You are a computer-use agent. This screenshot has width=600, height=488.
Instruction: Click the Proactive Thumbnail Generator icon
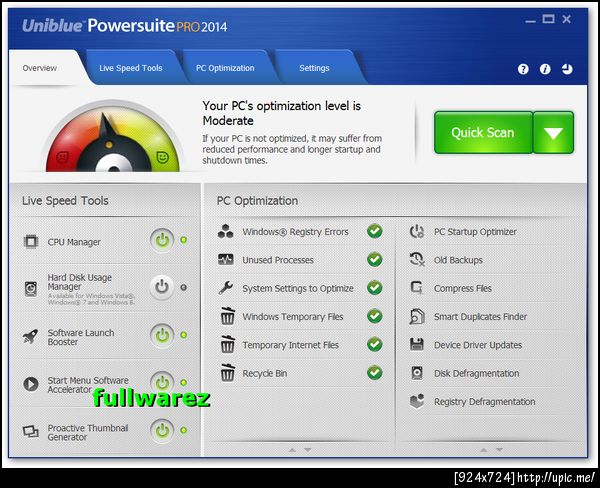click(31, 431)
